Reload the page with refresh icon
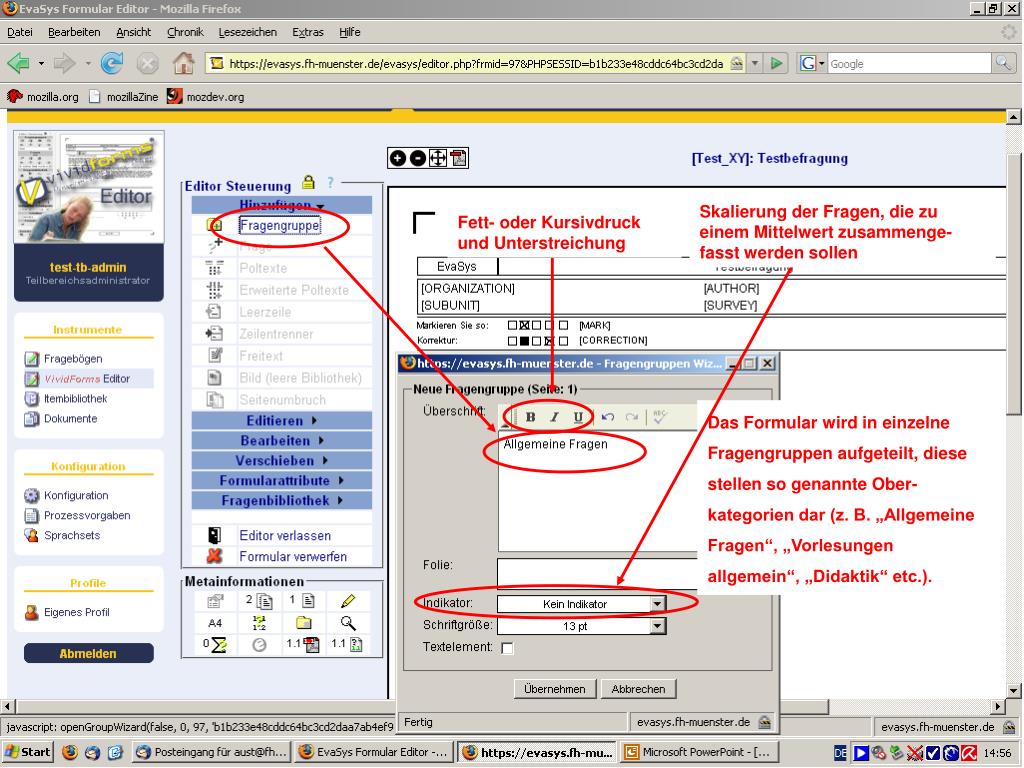This screenshot has height=768, width=1024. [112, 63]
